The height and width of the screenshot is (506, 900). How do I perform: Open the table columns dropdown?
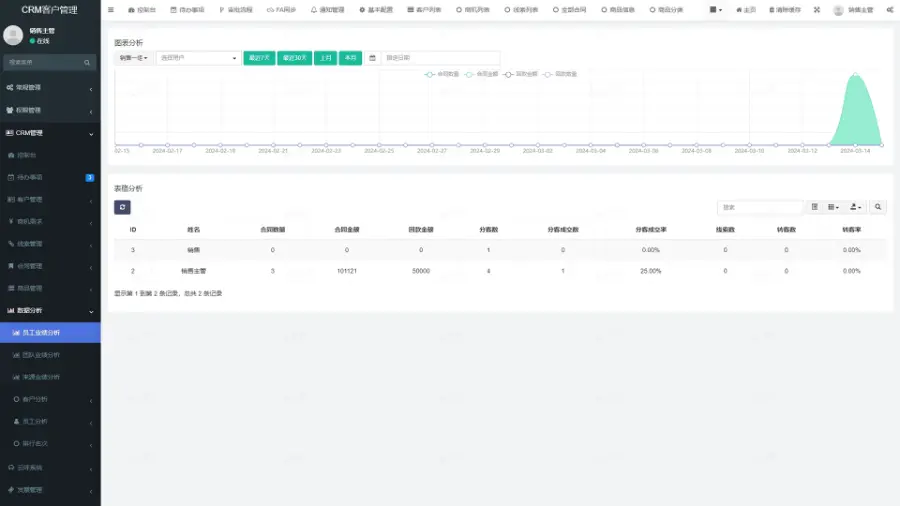[x=833, y=207]
